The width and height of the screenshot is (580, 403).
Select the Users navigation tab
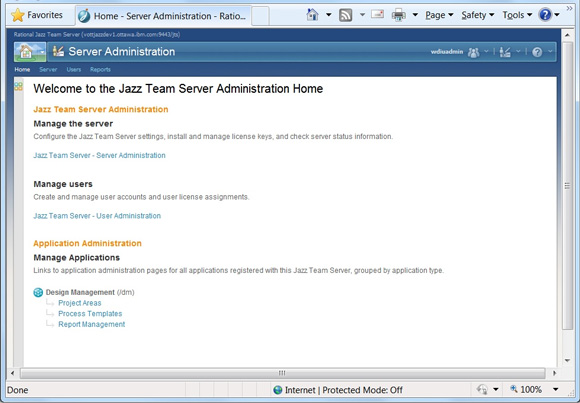pyautogui.click(x=74, y=70)
